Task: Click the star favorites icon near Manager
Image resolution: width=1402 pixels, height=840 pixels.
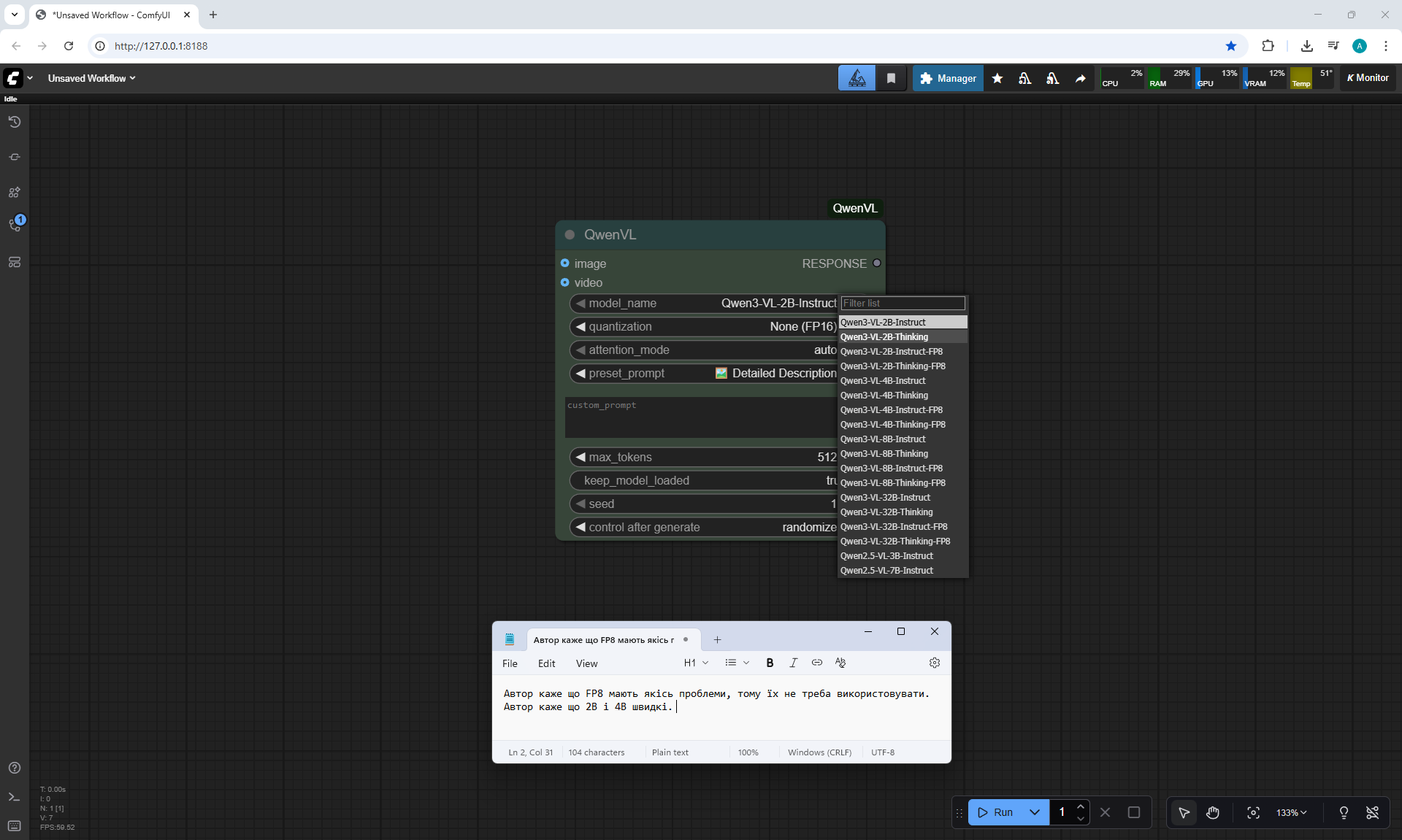Action: (997, 78)
